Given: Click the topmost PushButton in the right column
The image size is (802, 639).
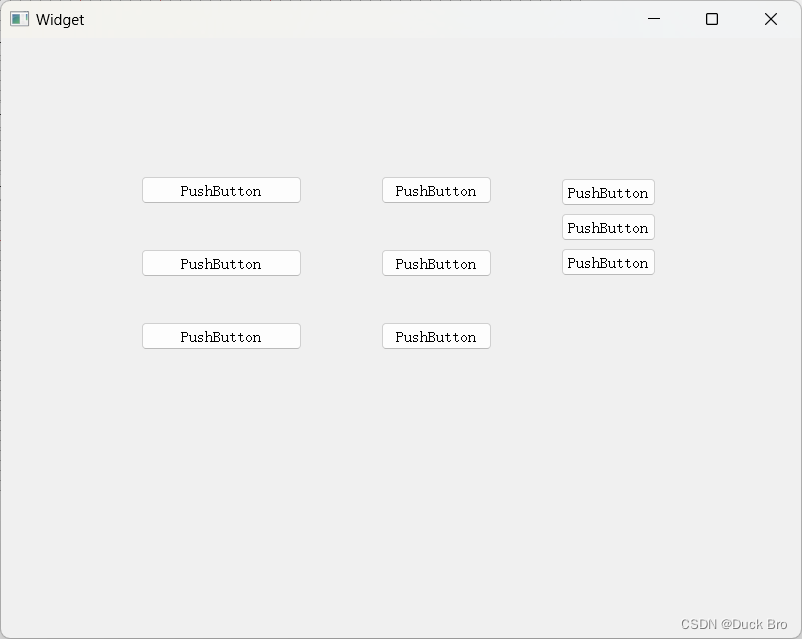Looking at the screenshot, I should (x=607, y=192).
